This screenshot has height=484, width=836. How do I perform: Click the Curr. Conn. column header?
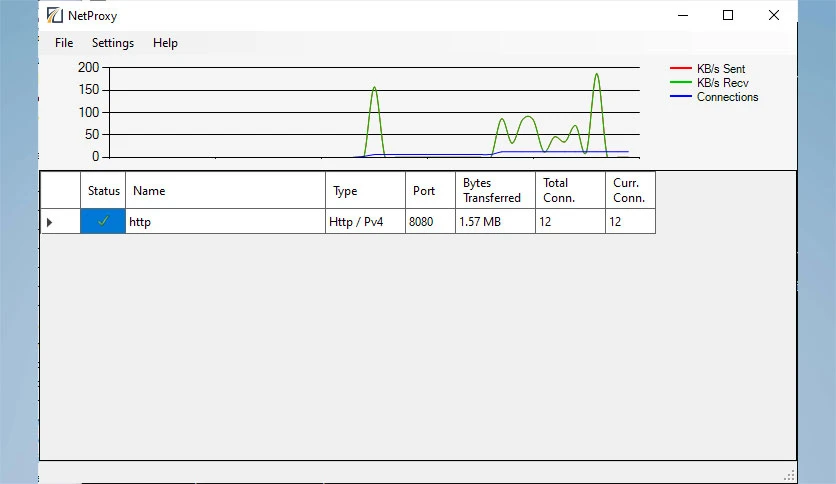630,190
